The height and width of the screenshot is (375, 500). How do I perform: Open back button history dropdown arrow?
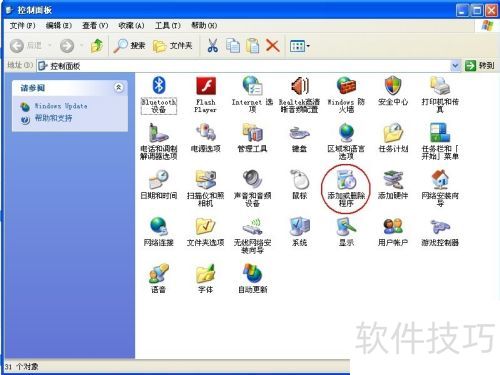[x=50, y=46]
